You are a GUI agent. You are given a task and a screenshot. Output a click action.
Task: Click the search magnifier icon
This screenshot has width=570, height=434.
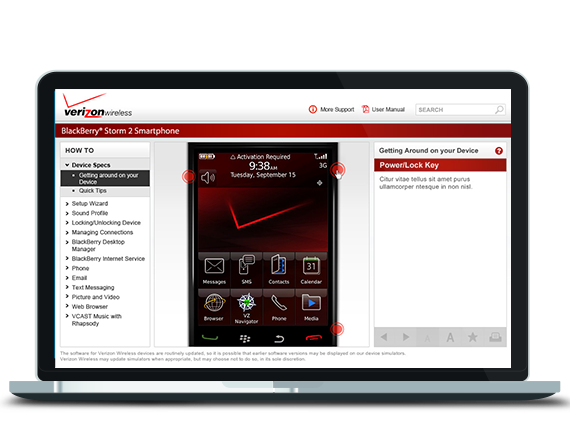(x=499, y=109)
